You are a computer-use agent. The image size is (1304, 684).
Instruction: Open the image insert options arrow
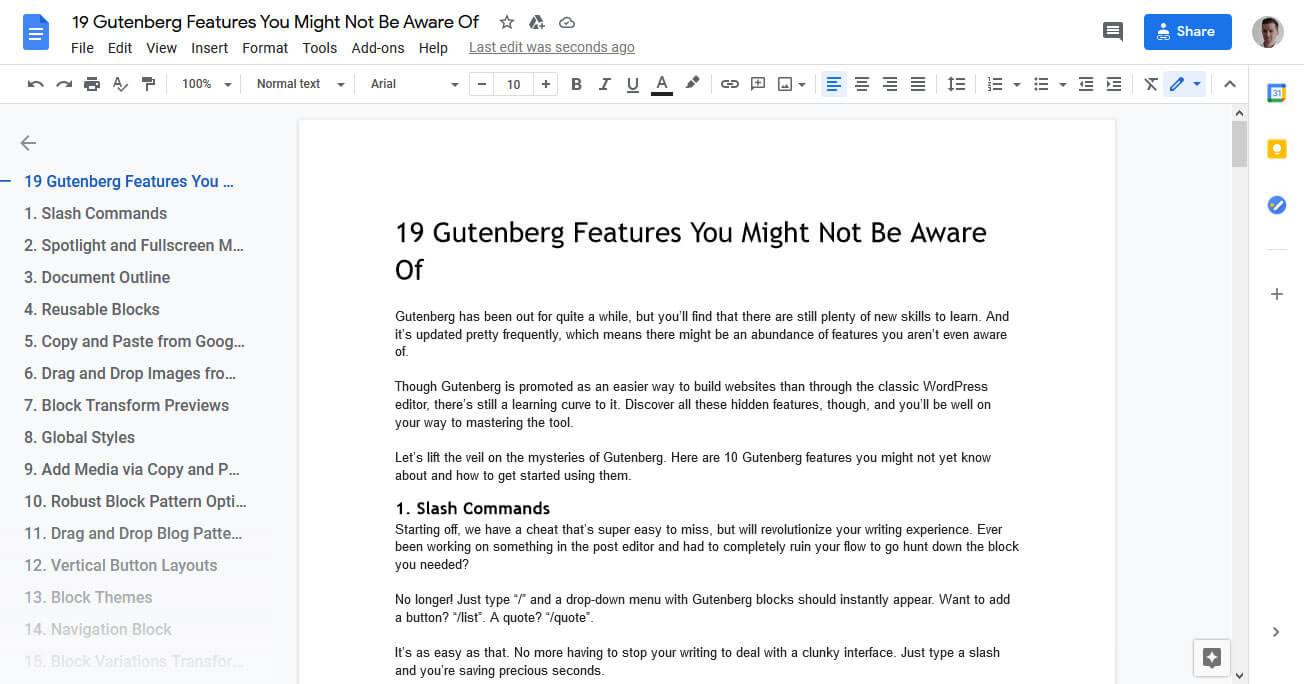click(x=802, y=85)
